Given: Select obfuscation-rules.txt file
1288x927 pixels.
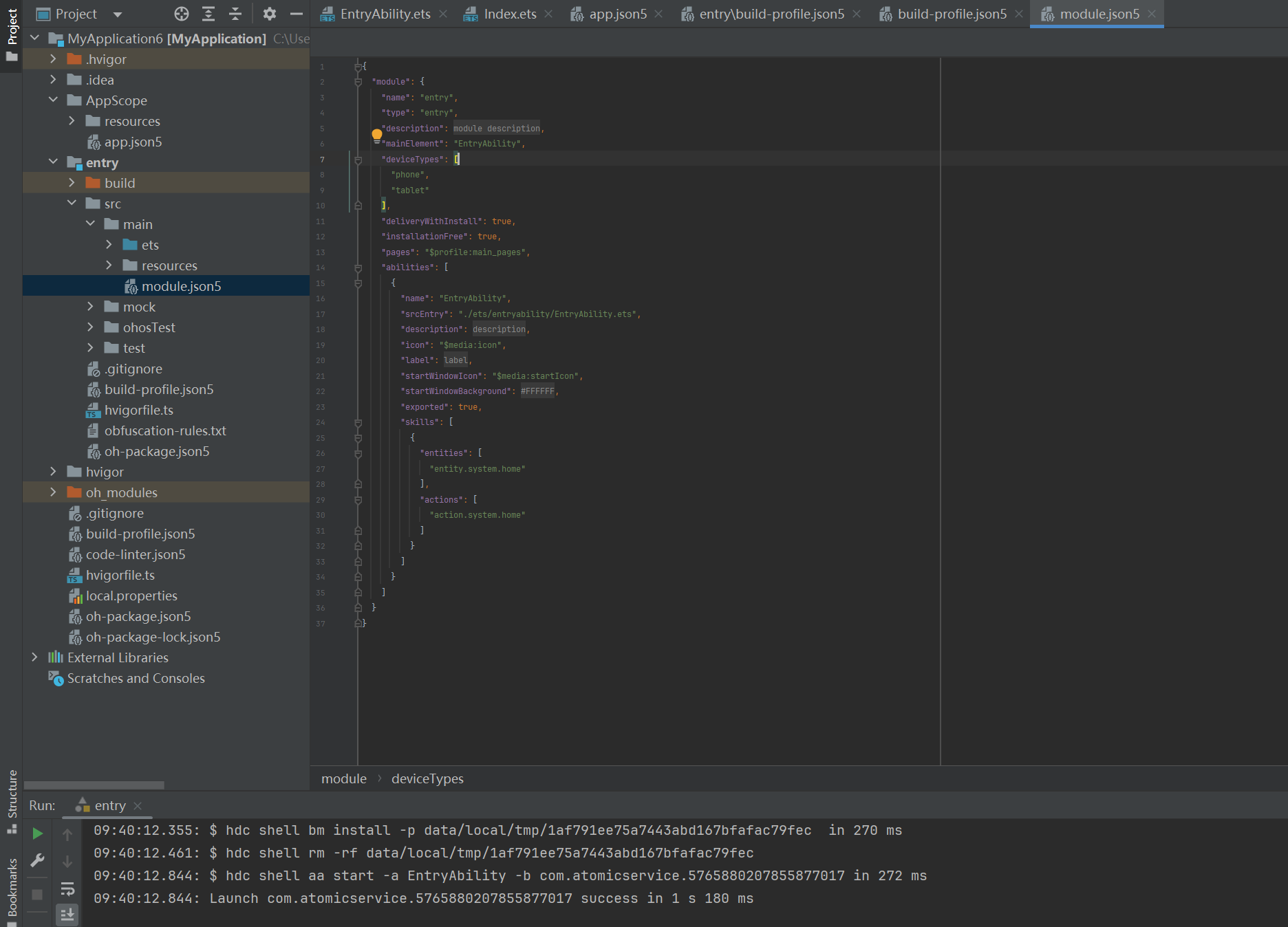Looking at the screenshot, I should (x=166, y=430).
